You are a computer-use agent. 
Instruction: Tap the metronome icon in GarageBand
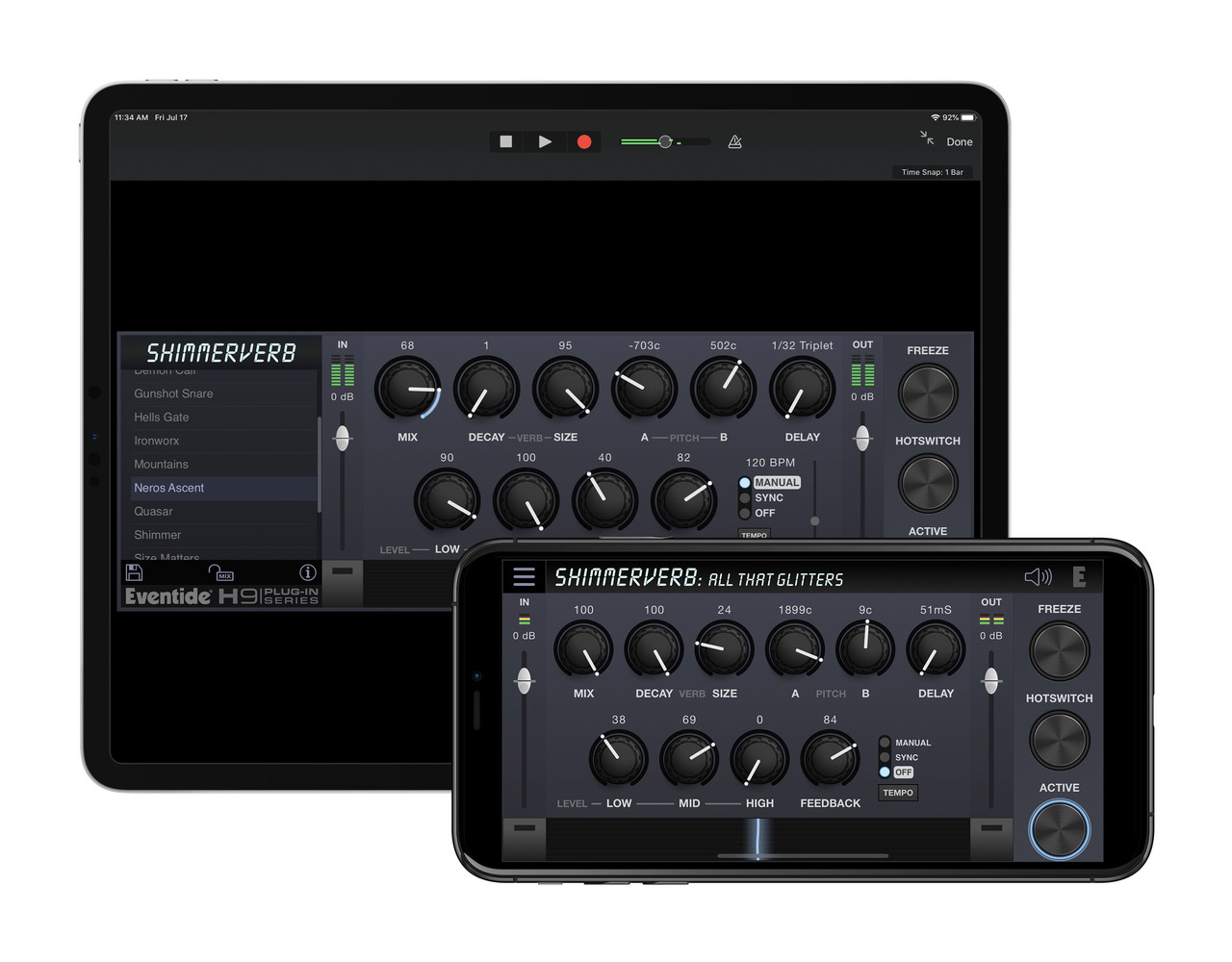pyautogui.click(x=734, y=141)
